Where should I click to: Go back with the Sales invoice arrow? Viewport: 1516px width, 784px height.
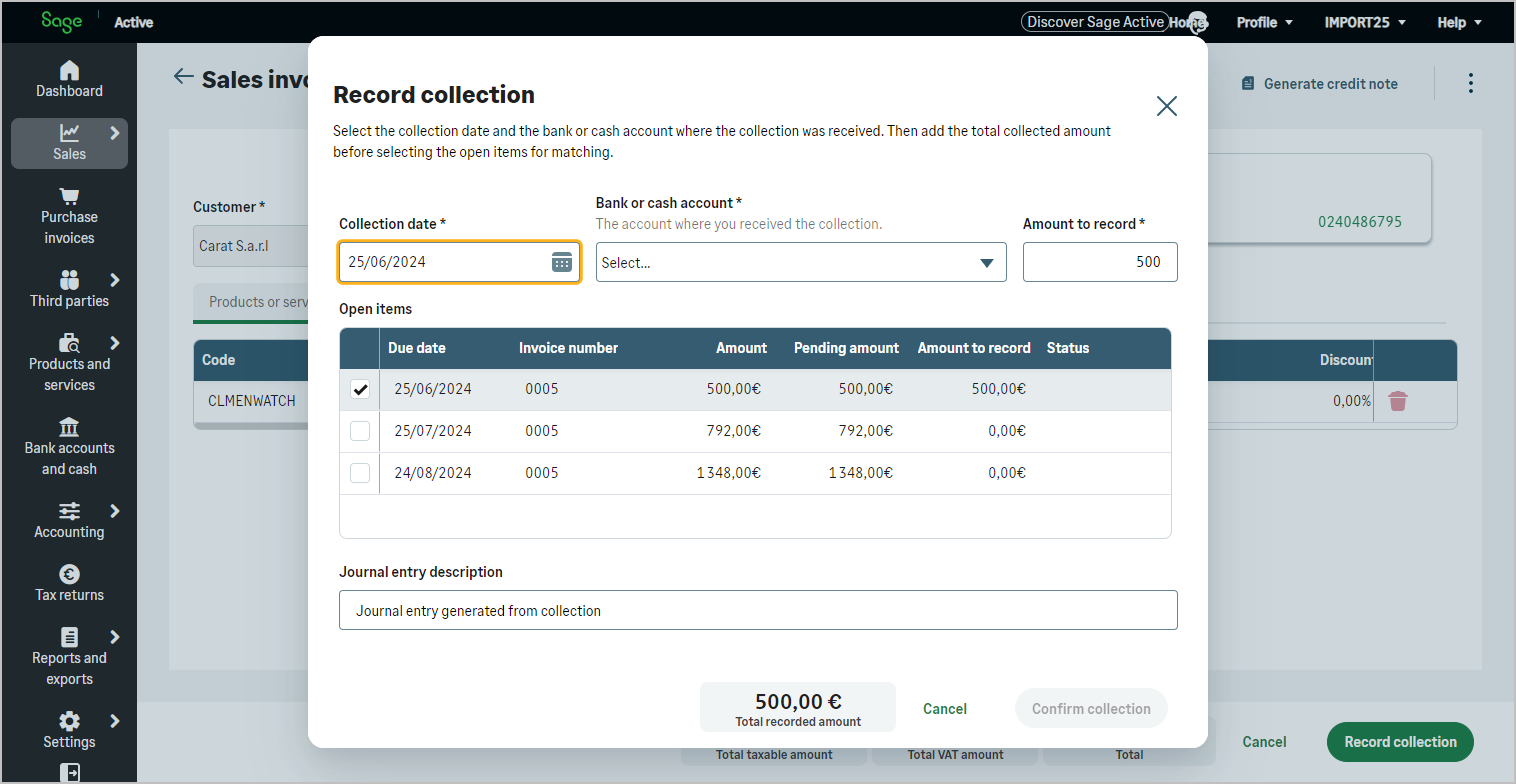pyautogui.click(x=183, y=77)
